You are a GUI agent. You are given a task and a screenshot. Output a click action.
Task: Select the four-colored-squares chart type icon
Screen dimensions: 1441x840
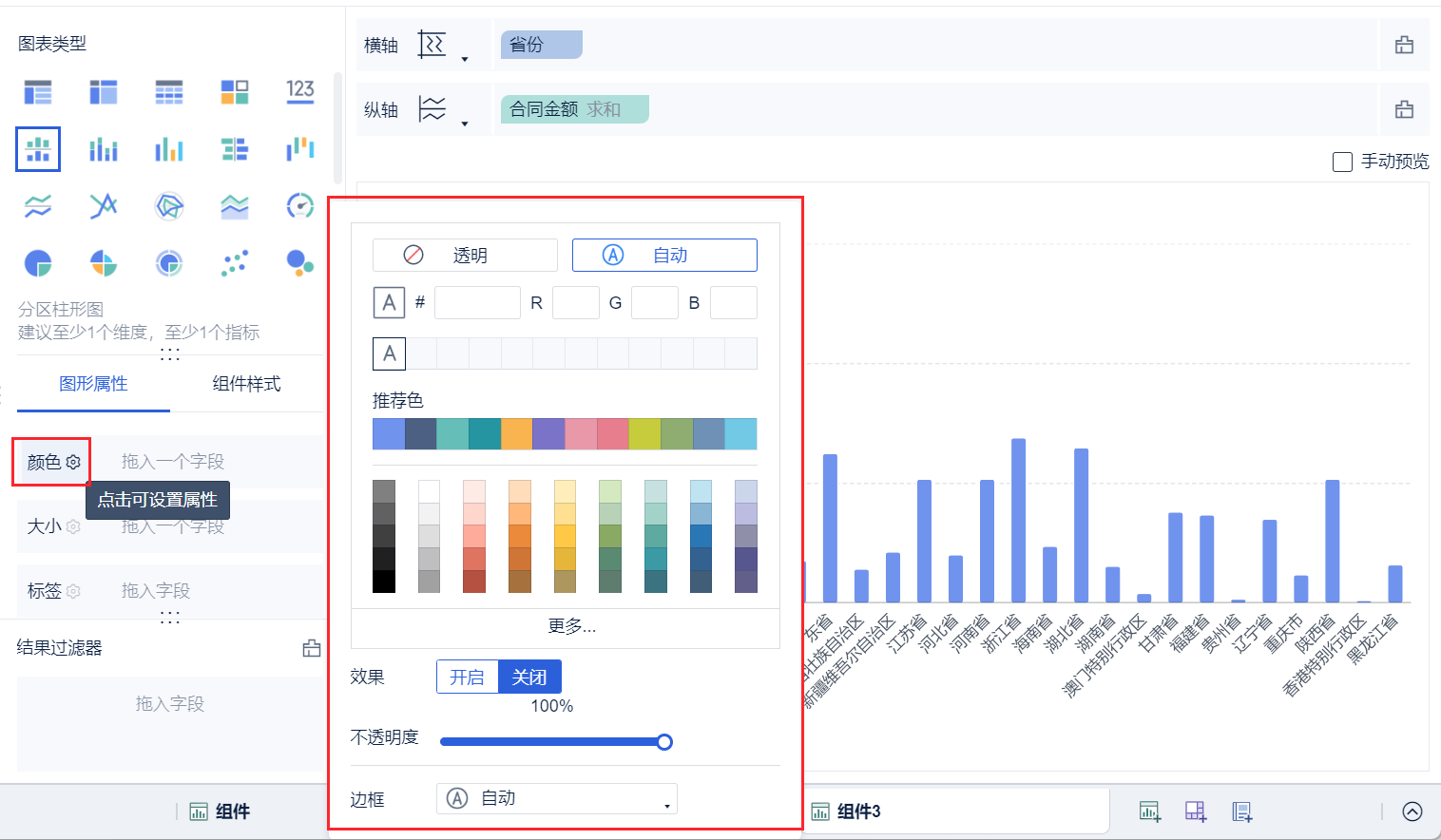tap(235, 92)
